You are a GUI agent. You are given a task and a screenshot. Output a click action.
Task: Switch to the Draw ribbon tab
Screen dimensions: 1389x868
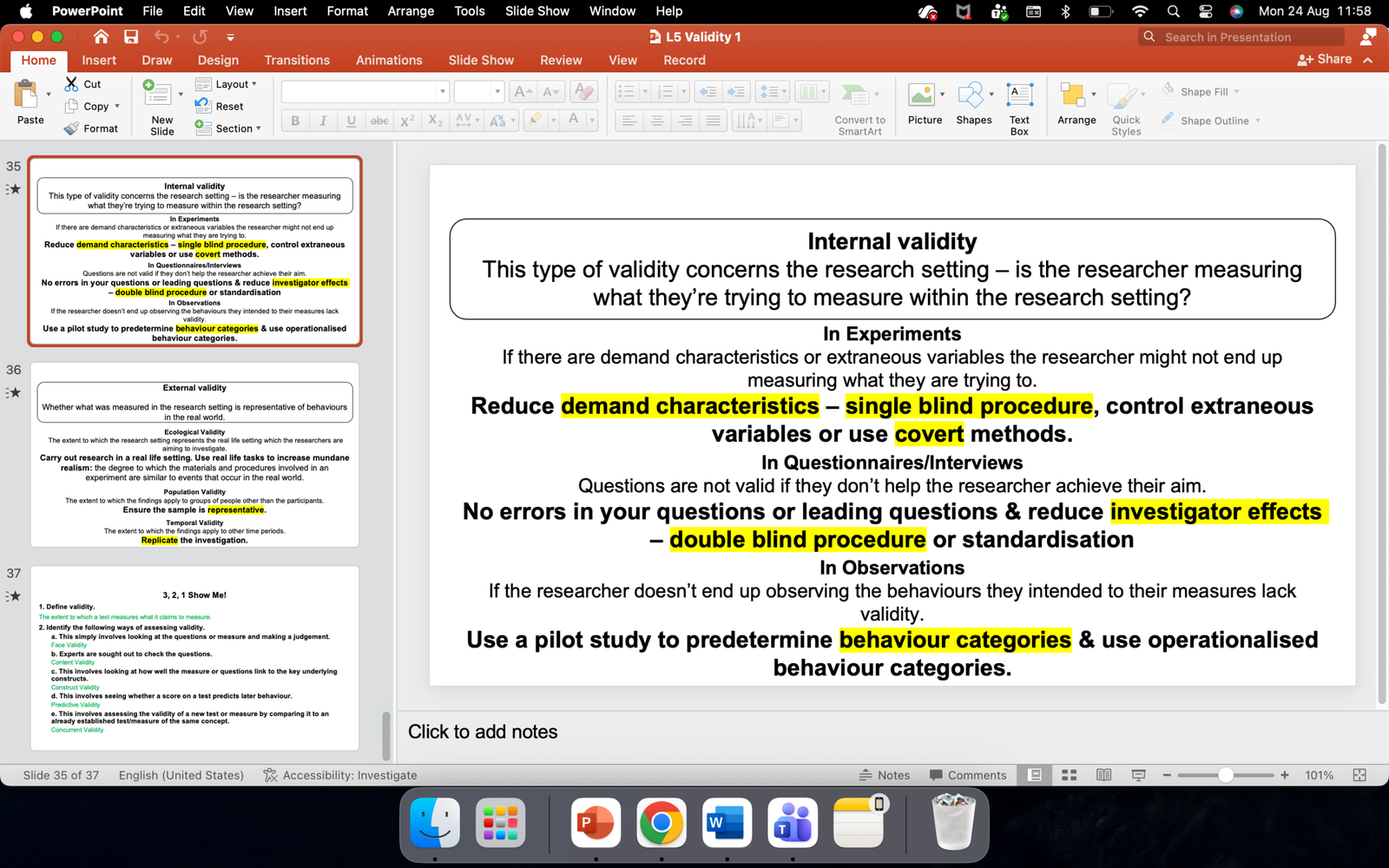point(157,60)
